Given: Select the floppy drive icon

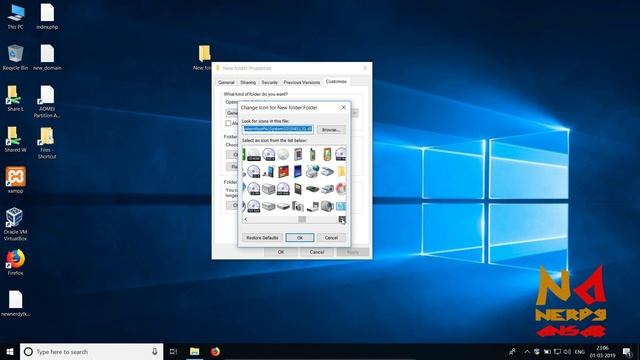Looking at the screenshot, I should (312, 207).
